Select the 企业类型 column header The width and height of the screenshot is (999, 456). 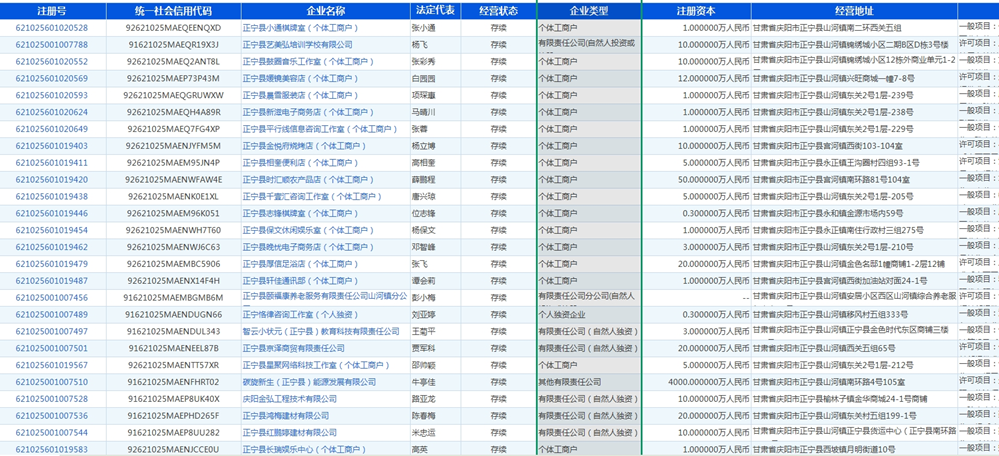point(589,10)
